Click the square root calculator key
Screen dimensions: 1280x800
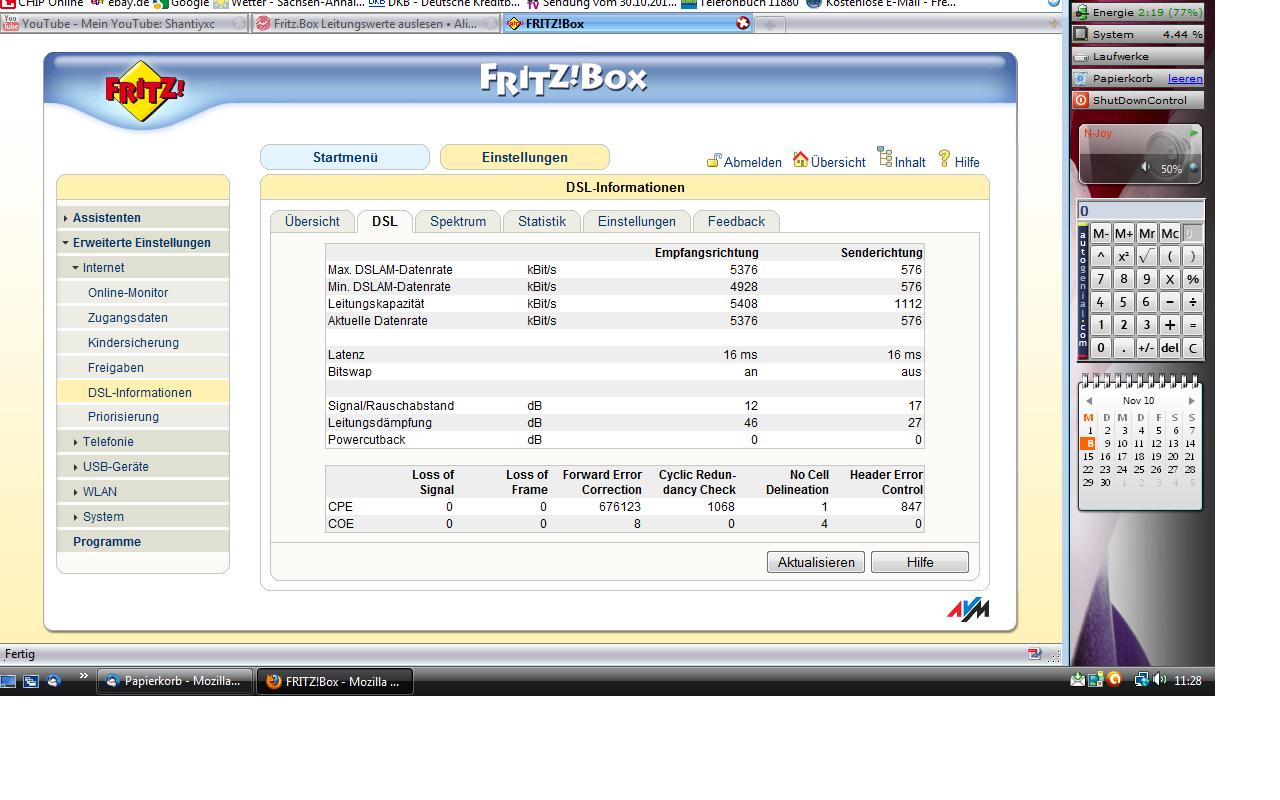click(x=1146, y=256)
